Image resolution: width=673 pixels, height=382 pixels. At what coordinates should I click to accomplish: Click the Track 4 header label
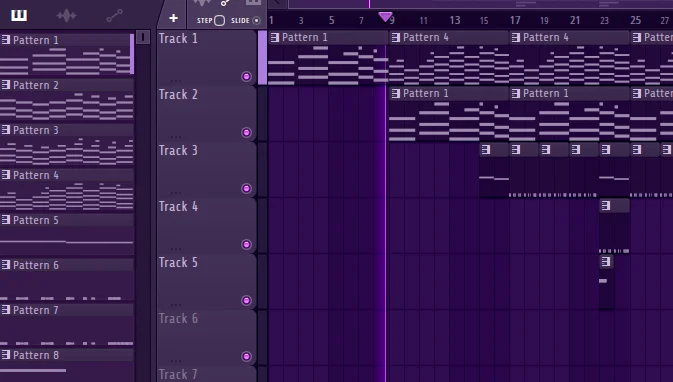[x=178, y=206]
